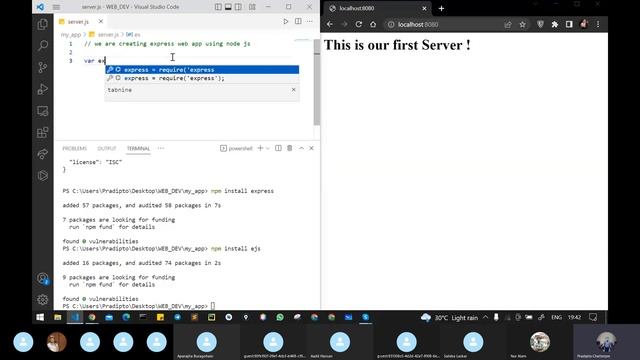Open the Run and Debug view

[42, 89]
